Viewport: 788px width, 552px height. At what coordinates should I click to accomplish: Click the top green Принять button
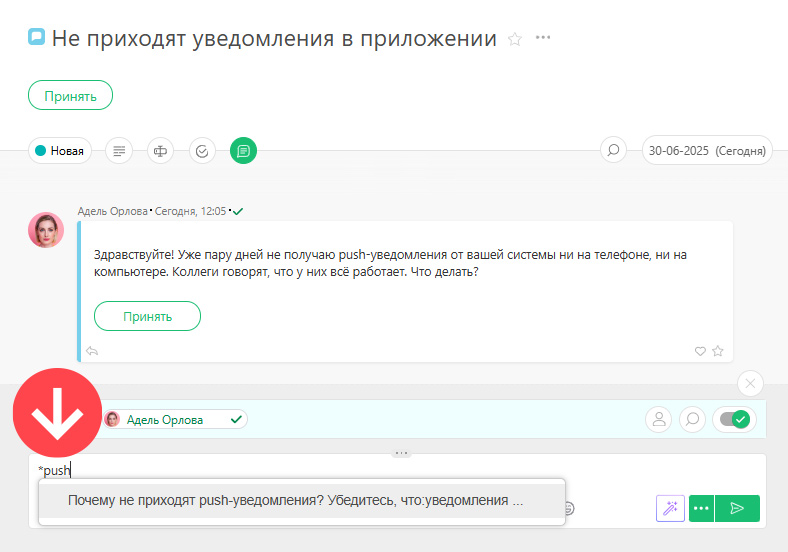70,95
